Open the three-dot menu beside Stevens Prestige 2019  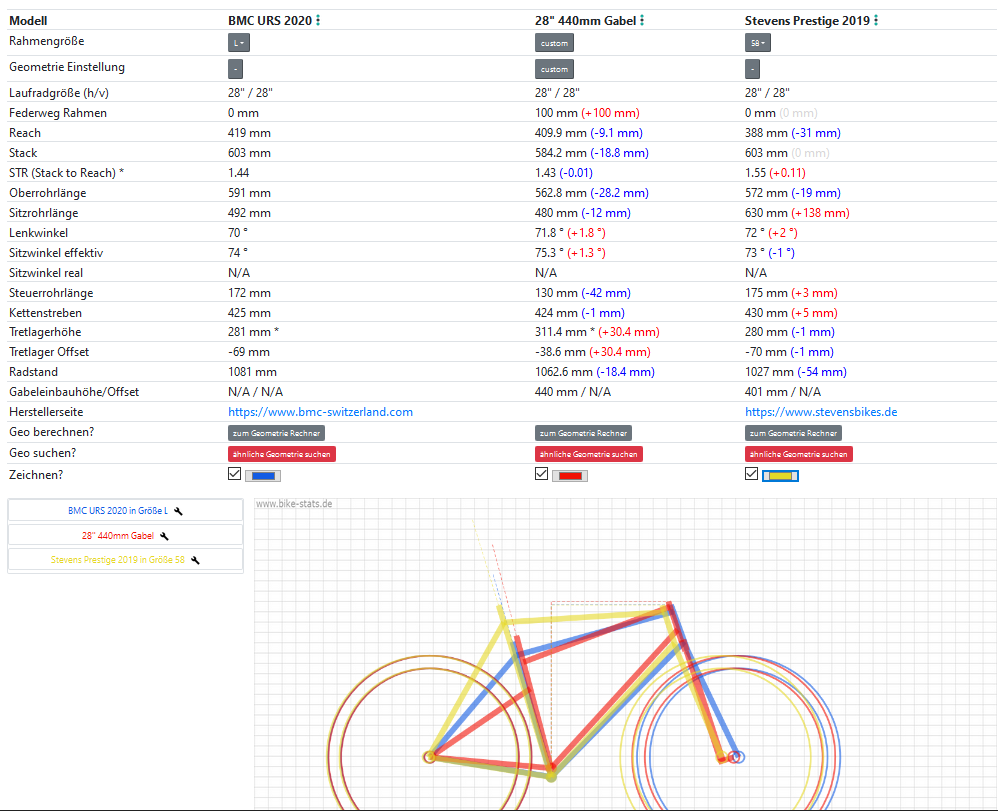point(876,20)
